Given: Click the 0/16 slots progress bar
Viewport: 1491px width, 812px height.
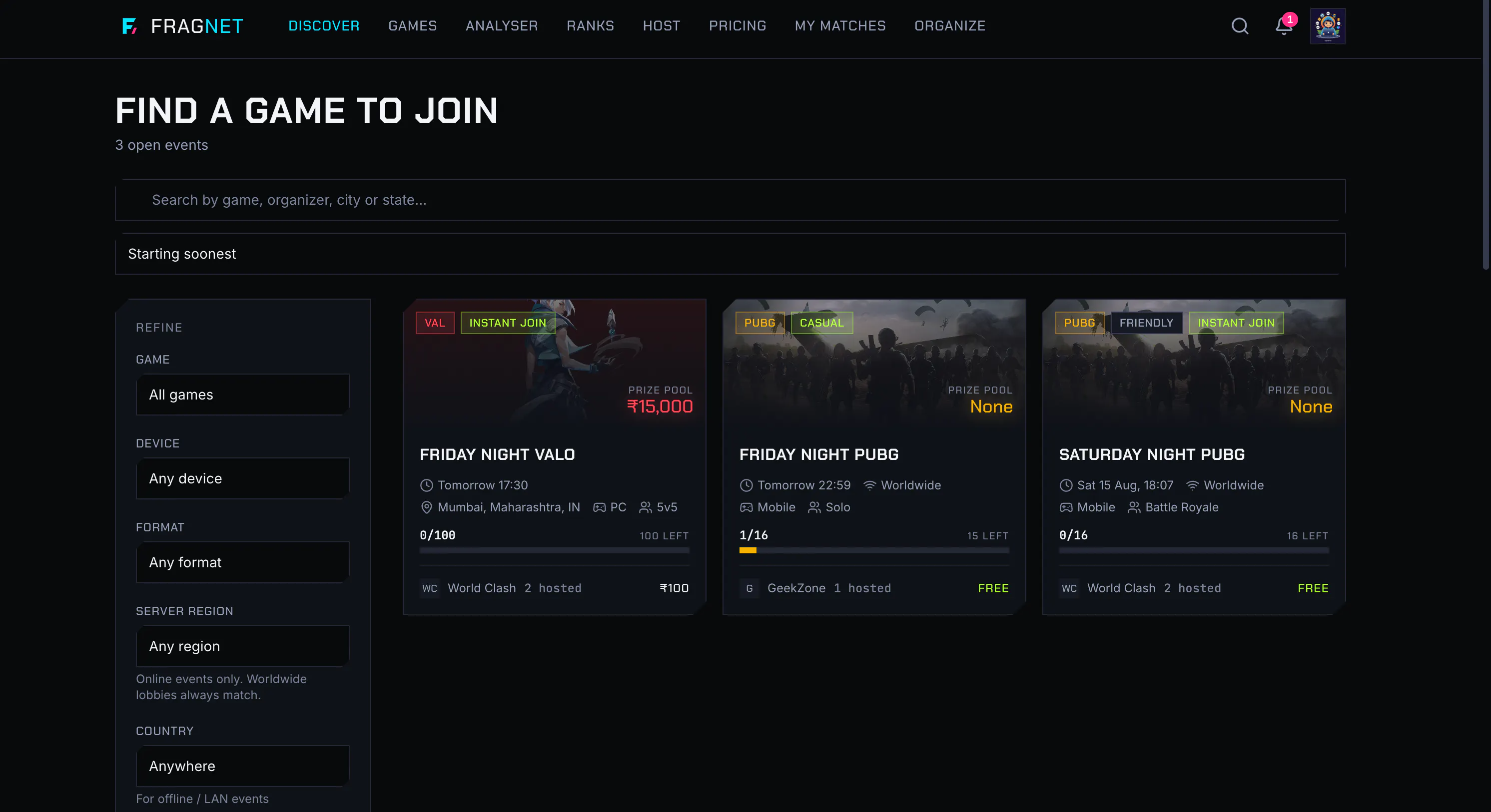Looking at the screenshot, I should (x=1194, y=551).
